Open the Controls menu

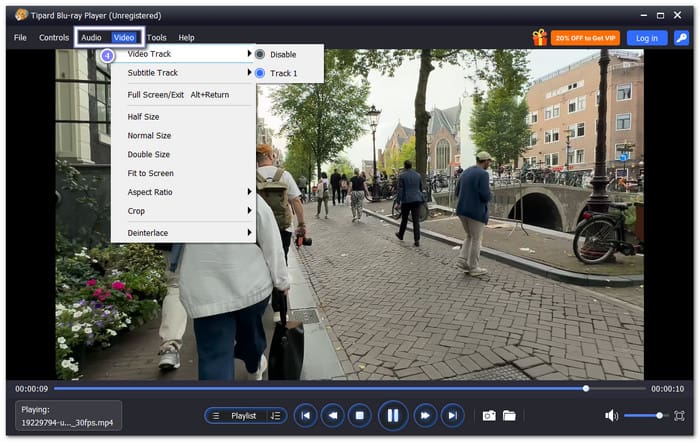tap(54, 38)
